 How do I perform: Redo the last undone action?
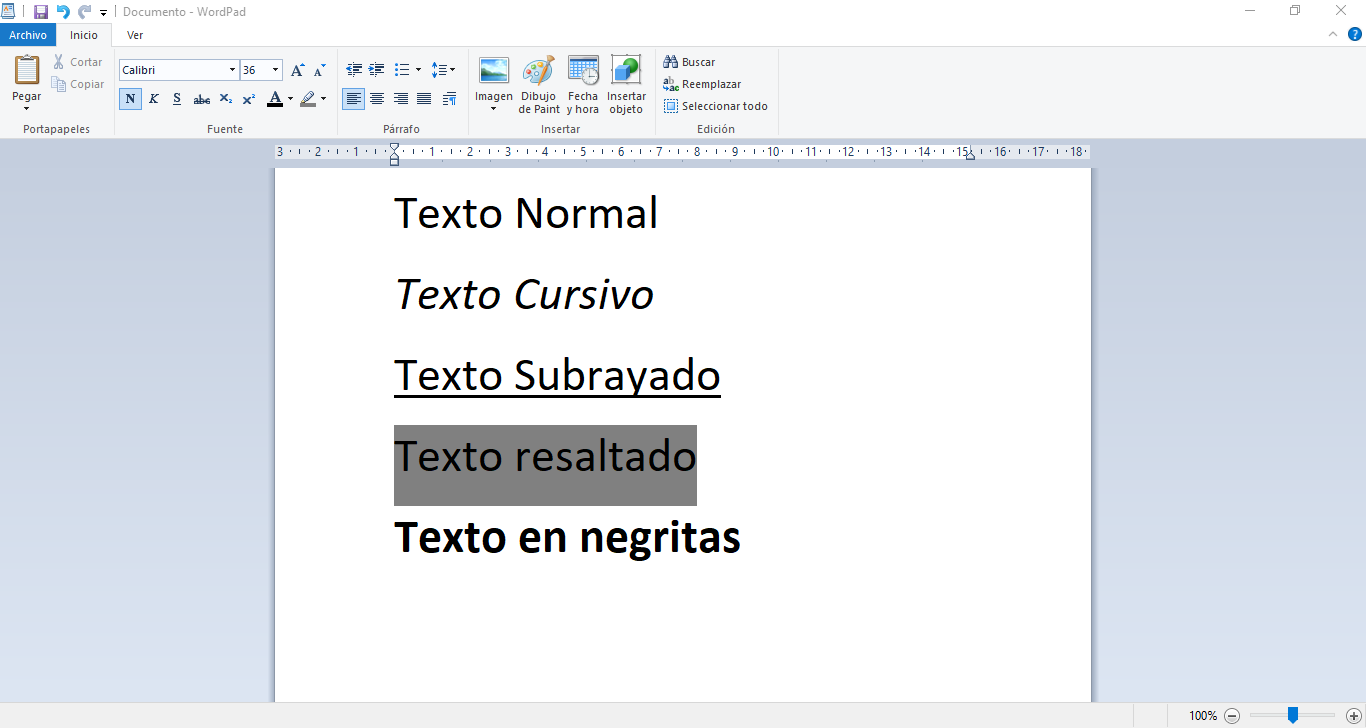coord(85,12)
